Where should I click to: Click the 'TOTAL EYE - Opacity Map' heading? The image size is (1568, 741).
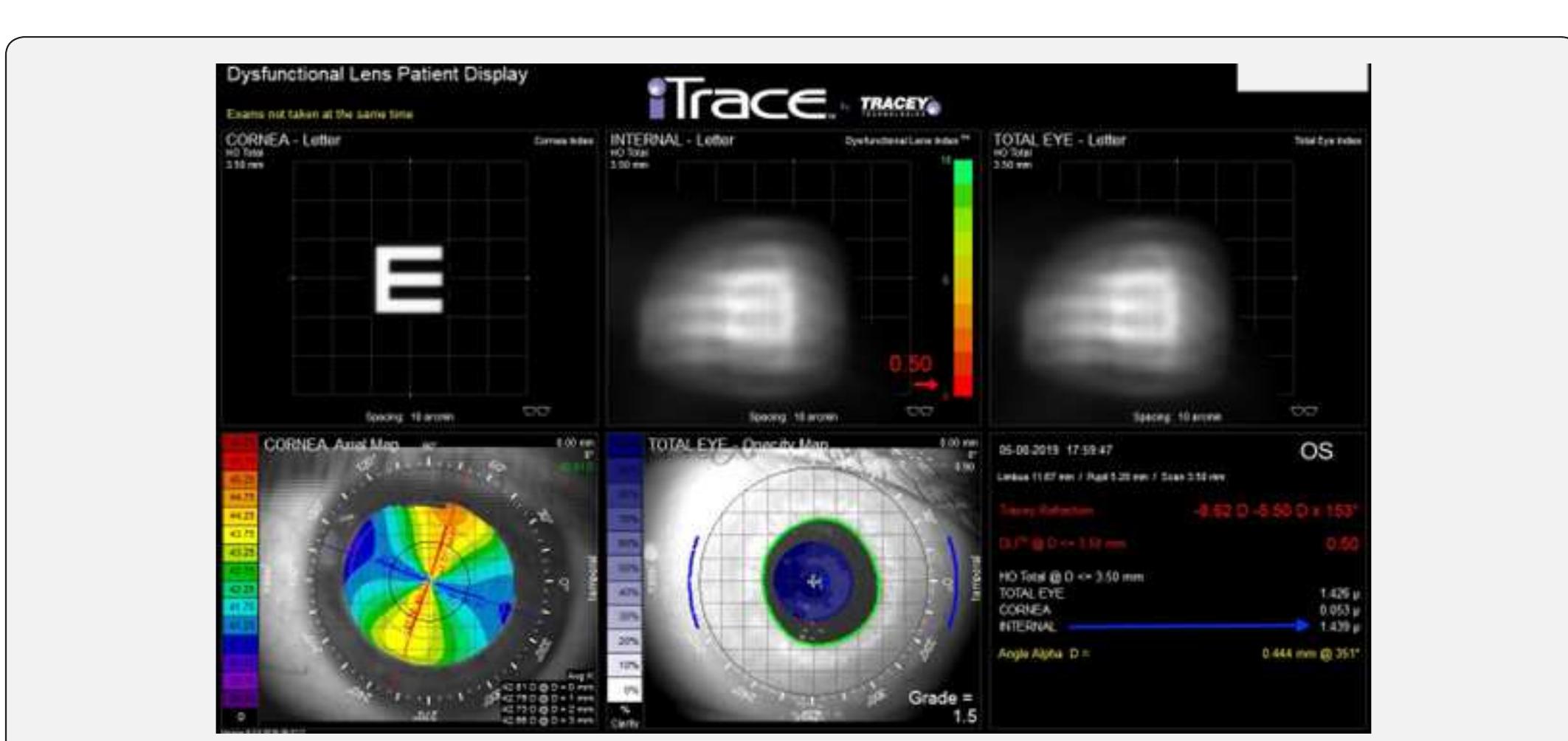(x=738, y=444)
